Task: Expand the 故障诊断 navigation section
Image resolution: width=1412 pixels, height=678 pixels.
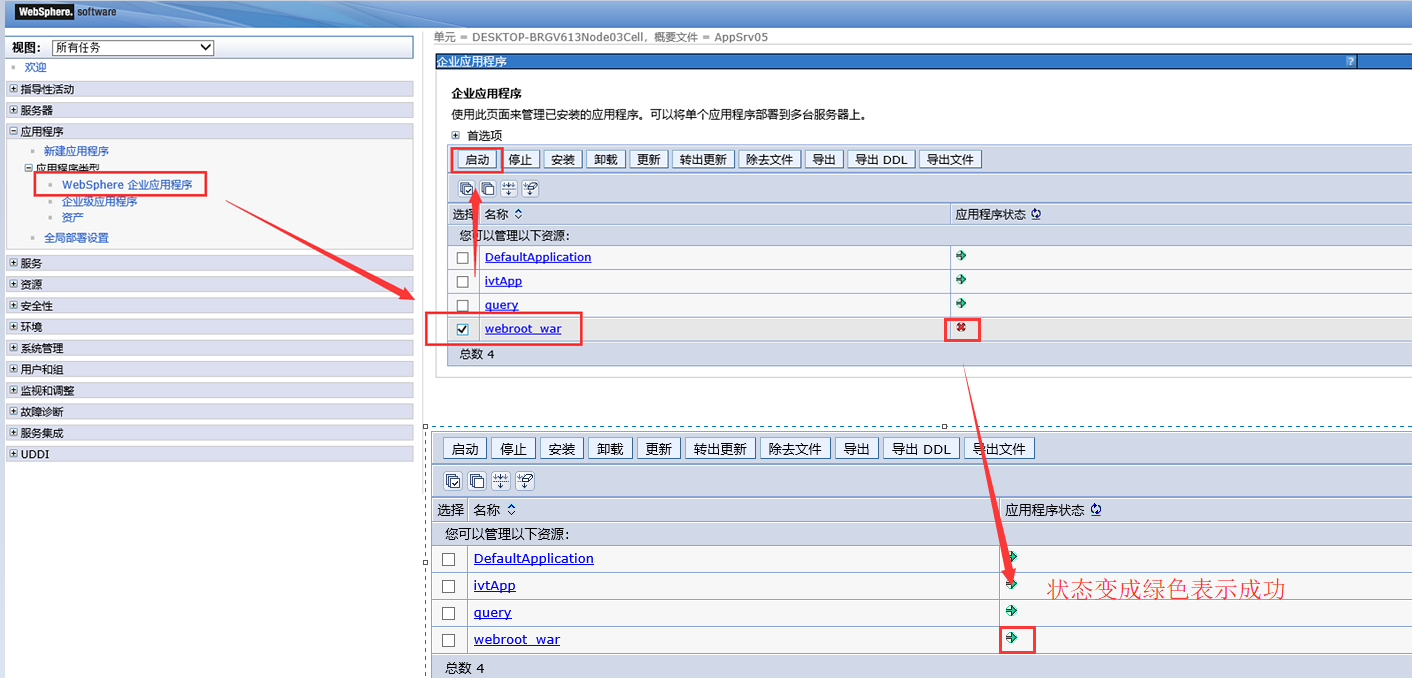Action: tap(14, 411)
